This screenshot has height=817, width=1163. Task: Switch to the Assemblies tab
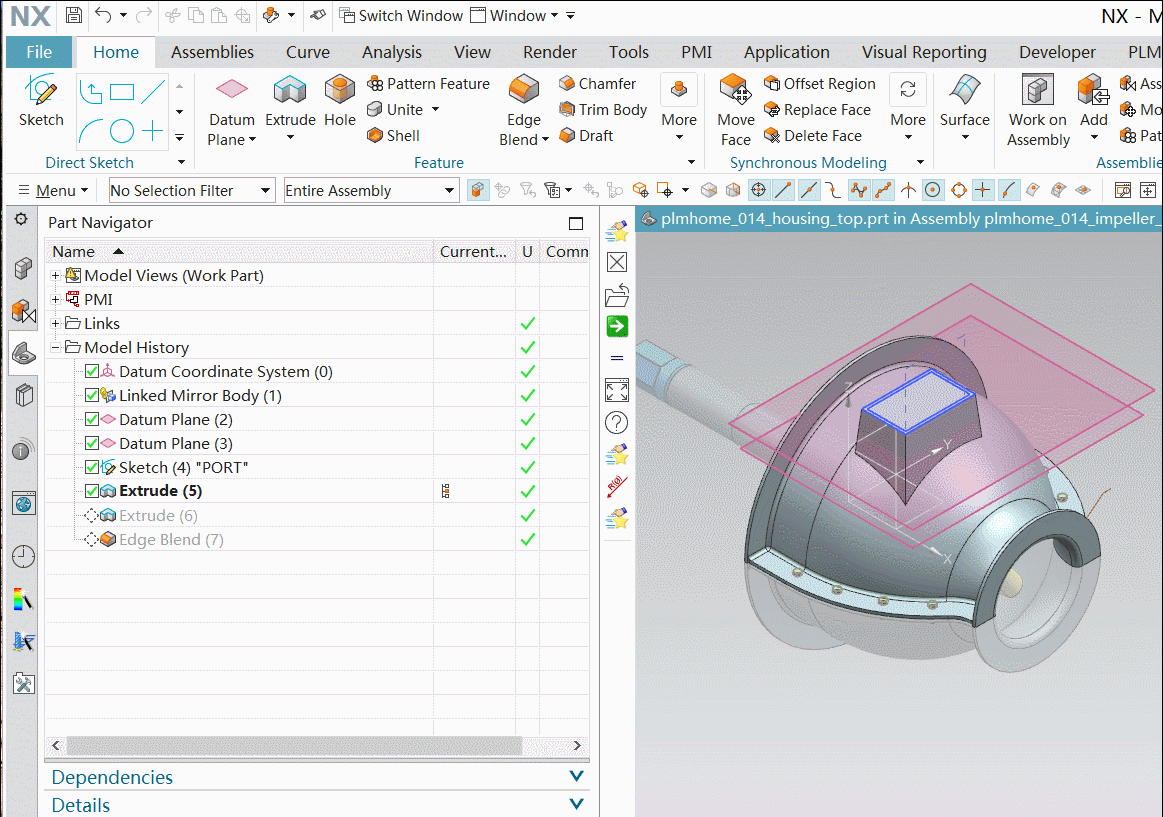coord(212,52)
